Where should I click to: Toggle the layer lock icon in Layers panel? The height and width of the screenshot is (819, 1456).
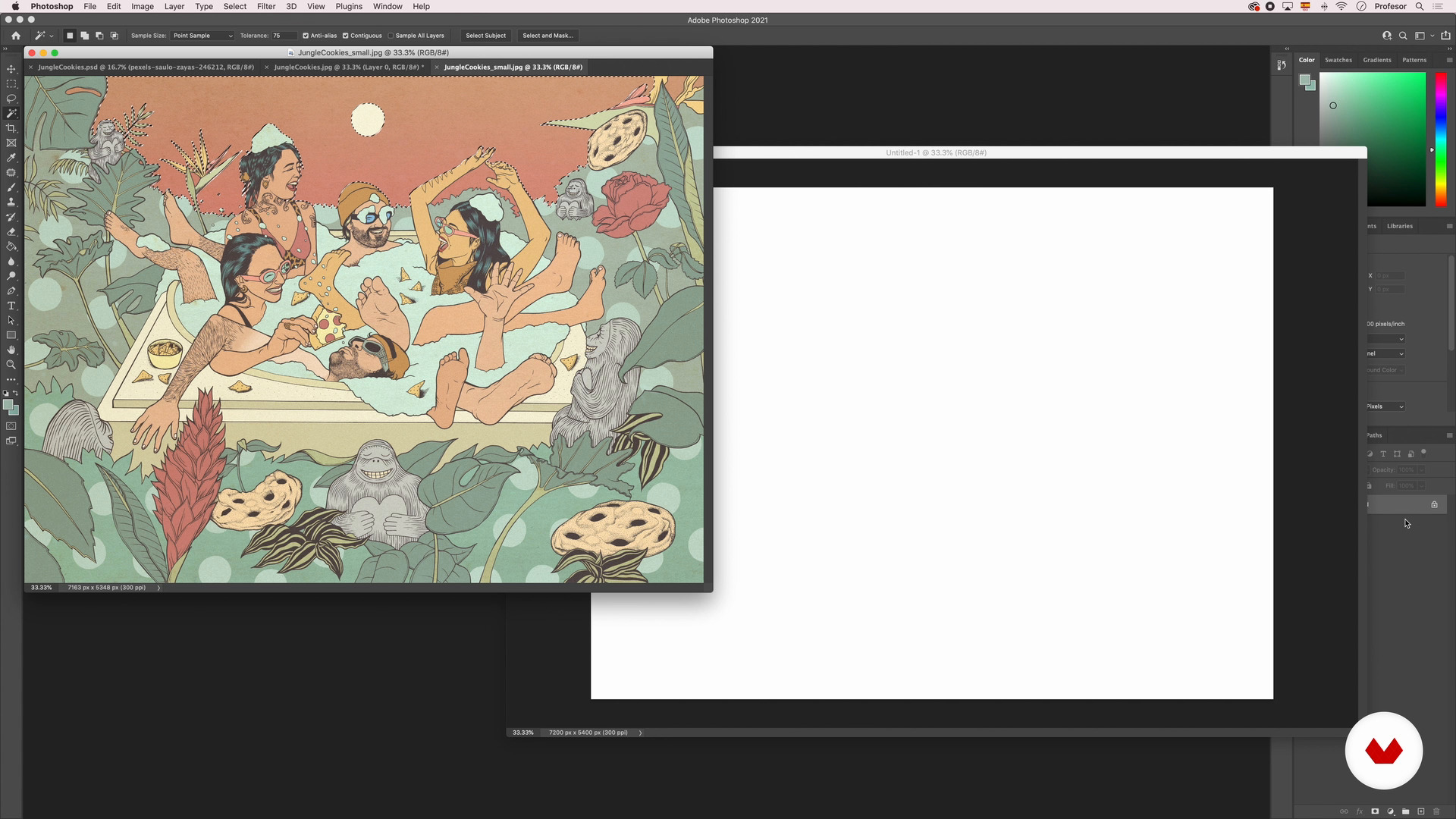(x=1434, y=504)
